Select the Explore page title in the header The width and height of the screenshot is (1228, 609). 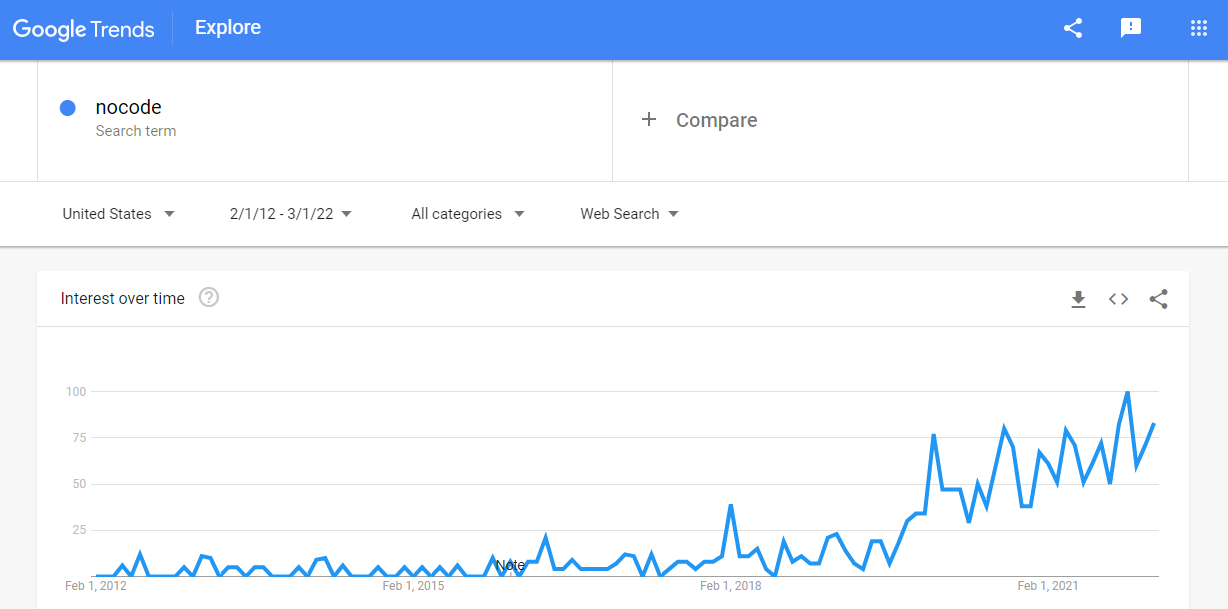pos(228,28)
